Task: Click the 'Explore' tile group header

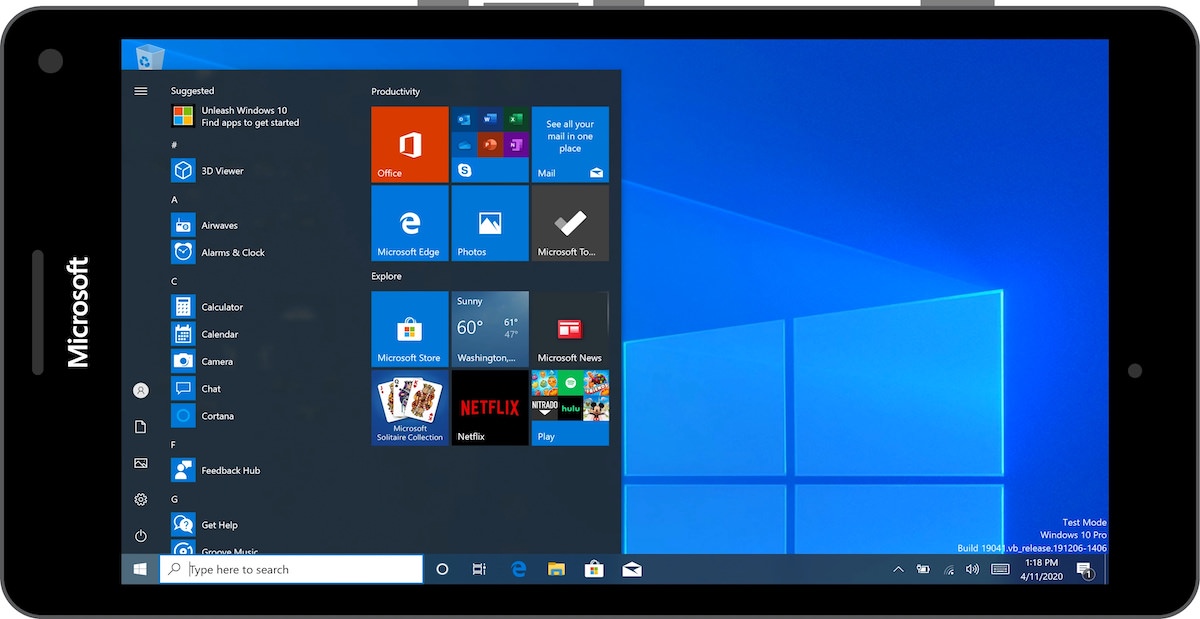Action: click(387, 276)
